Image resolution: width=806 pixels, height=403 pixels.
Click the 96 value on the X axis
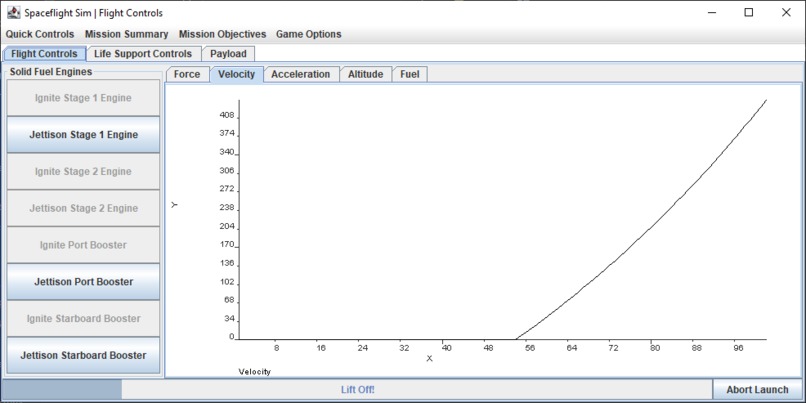[x=738, y=348]
